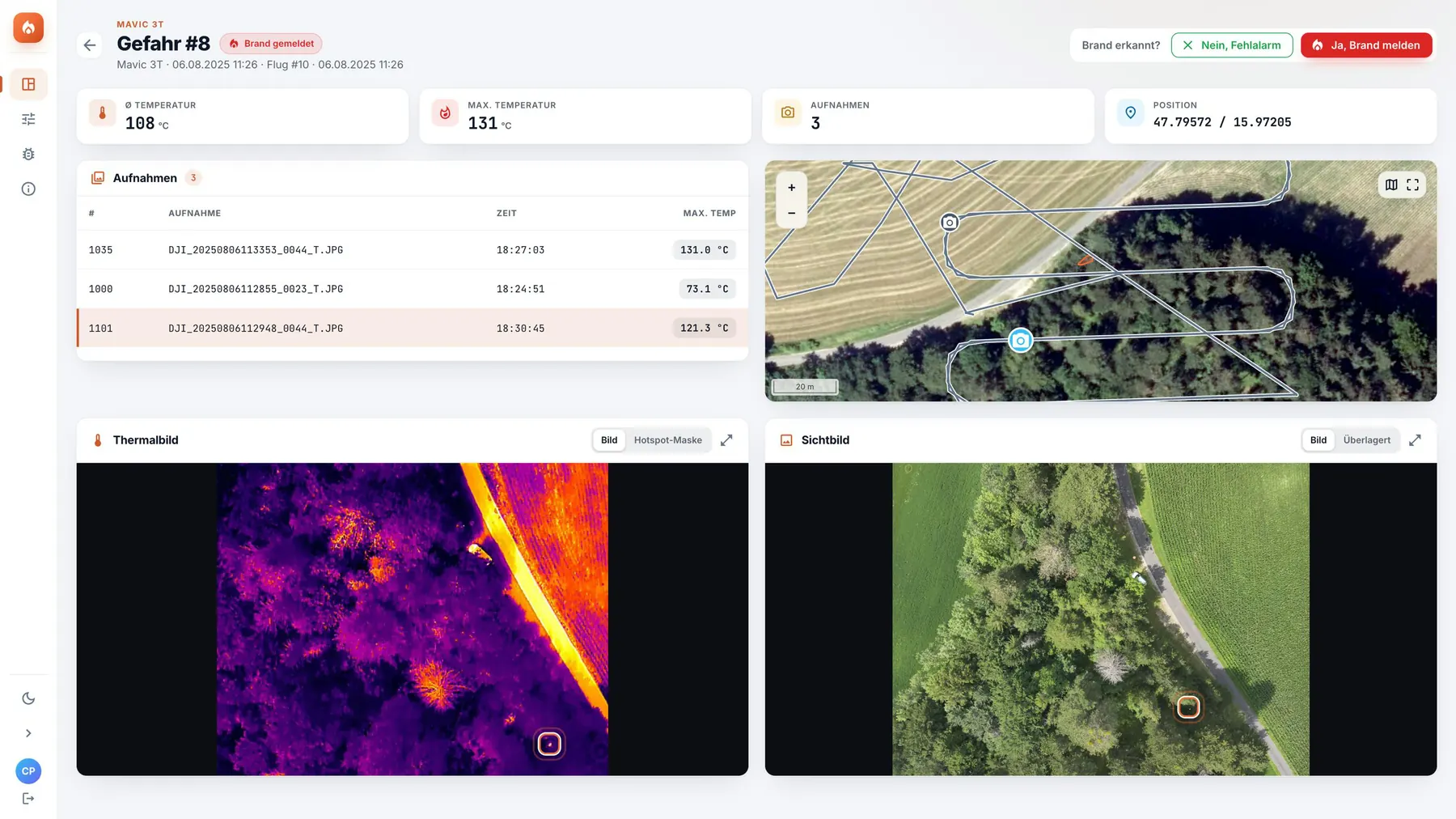1456x819 pixels.
Task: Click the blue camera marker on map
Action: tap(1021, 341)
